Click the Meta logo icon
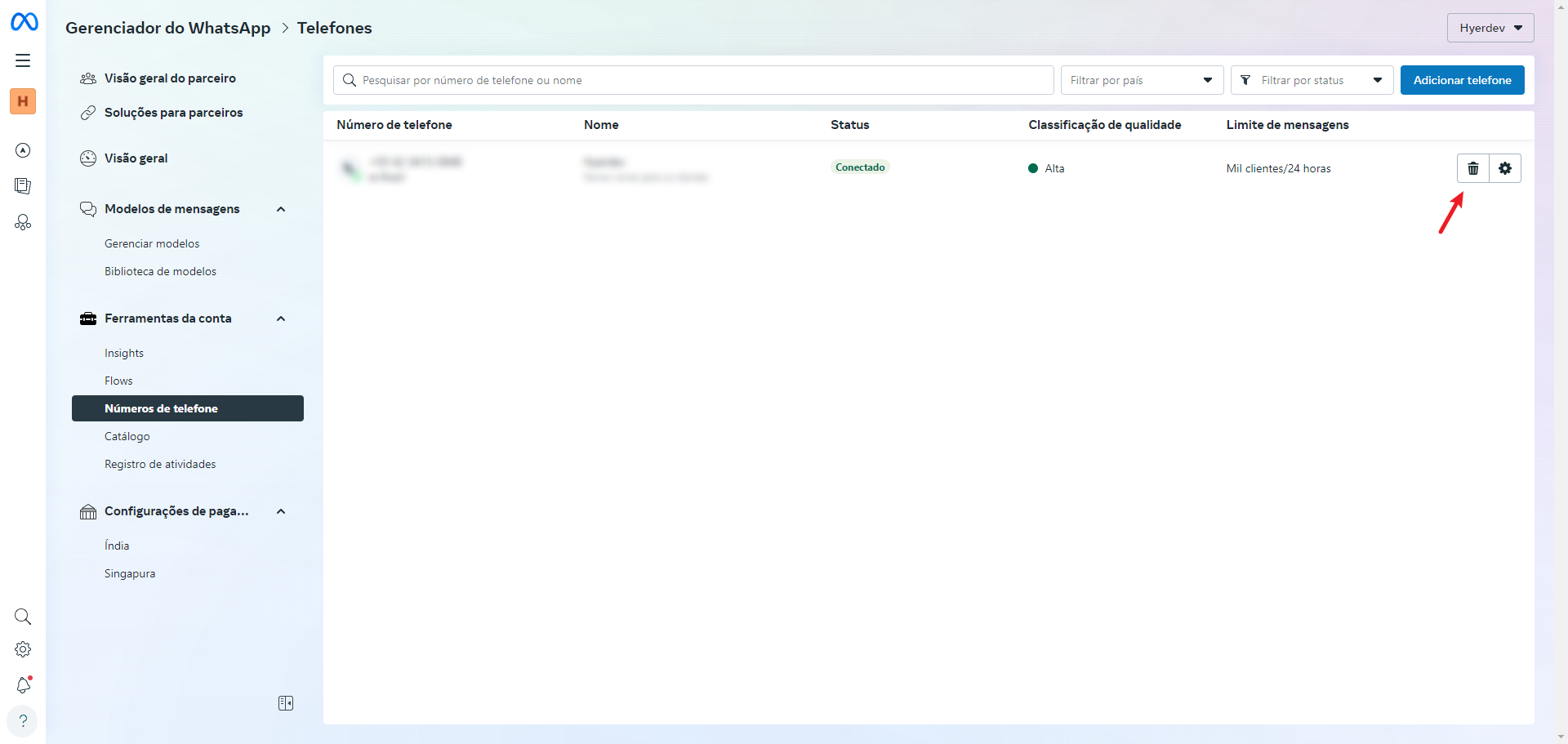This screenshot has height=744, width=1568. pos(24,22)
